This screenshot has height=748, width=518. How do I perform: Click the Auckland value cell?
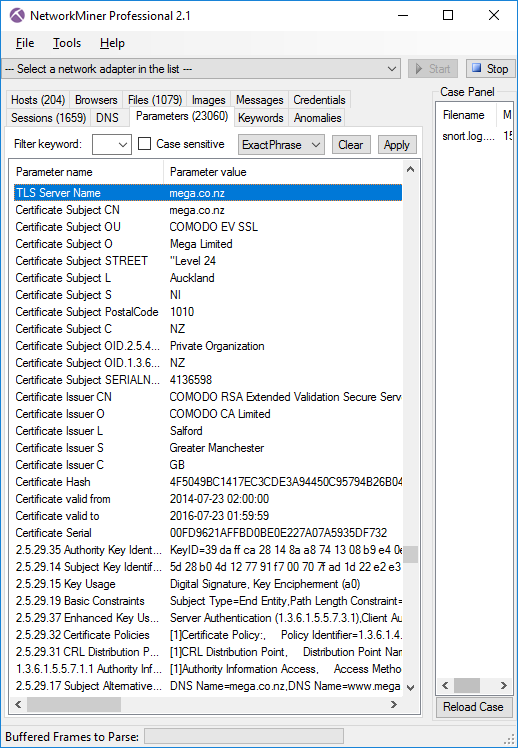[x=192, y=278]
